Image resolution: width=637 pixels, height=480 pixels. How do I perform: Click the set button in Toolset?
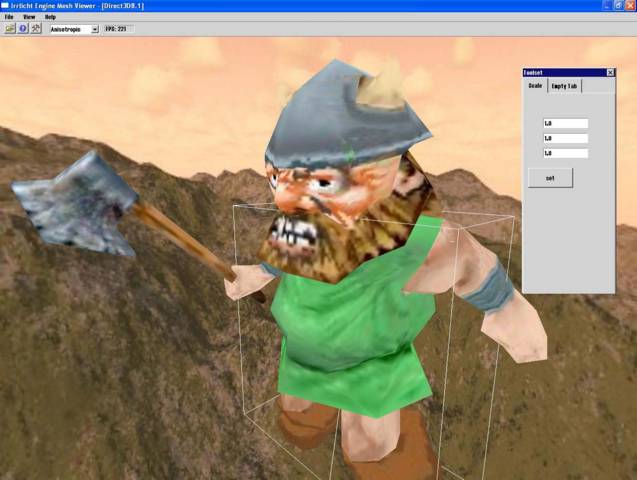[x=550, y=178]
